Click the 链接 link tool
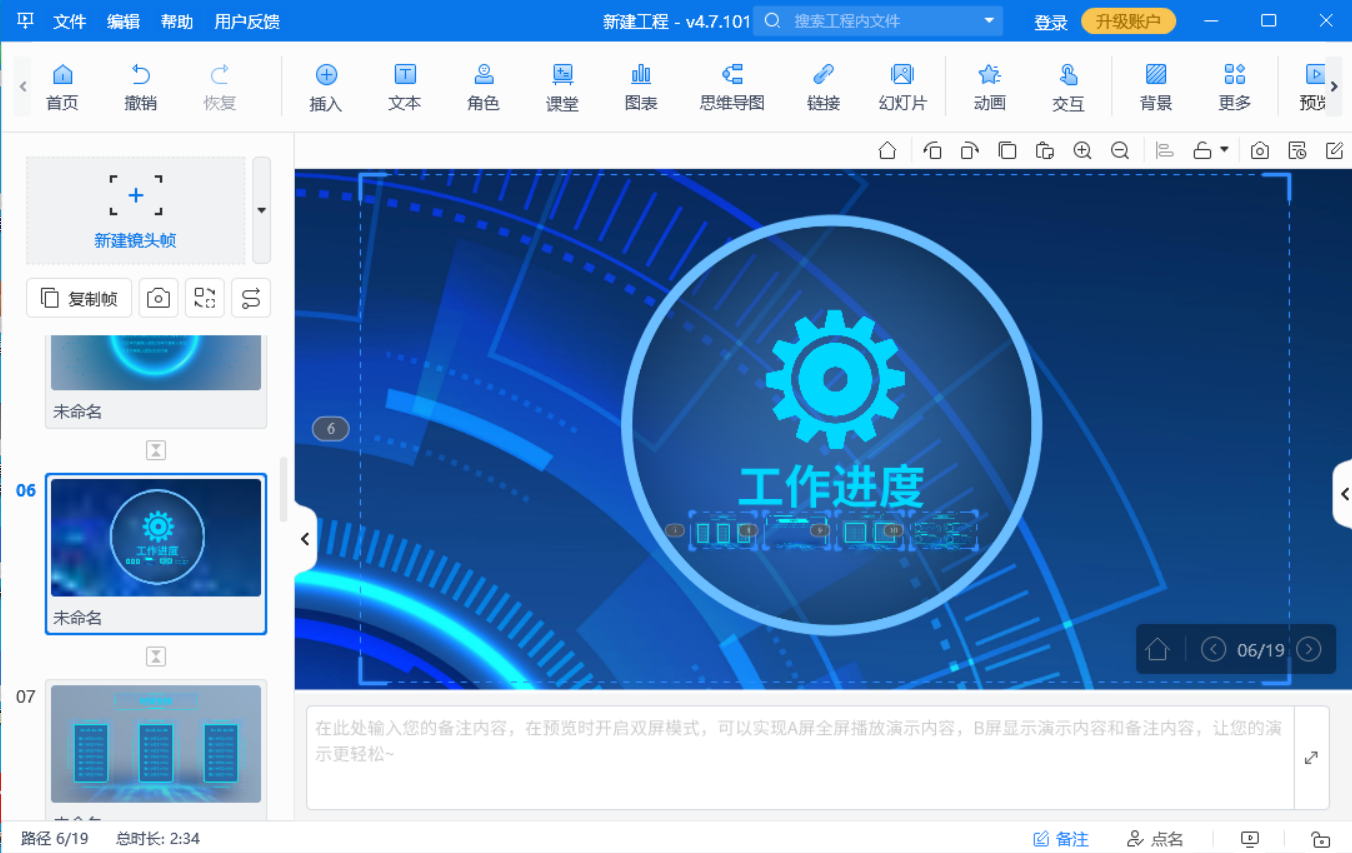1352x853 pixels. pyautogui.click(x=823, y=86)
